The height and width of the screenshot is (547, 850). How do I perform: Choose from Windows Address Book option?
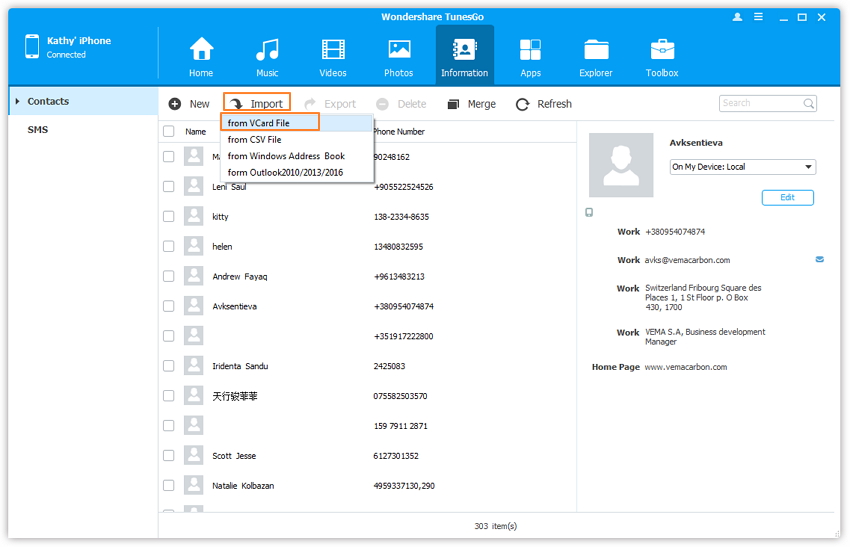(x=297, y=156)
